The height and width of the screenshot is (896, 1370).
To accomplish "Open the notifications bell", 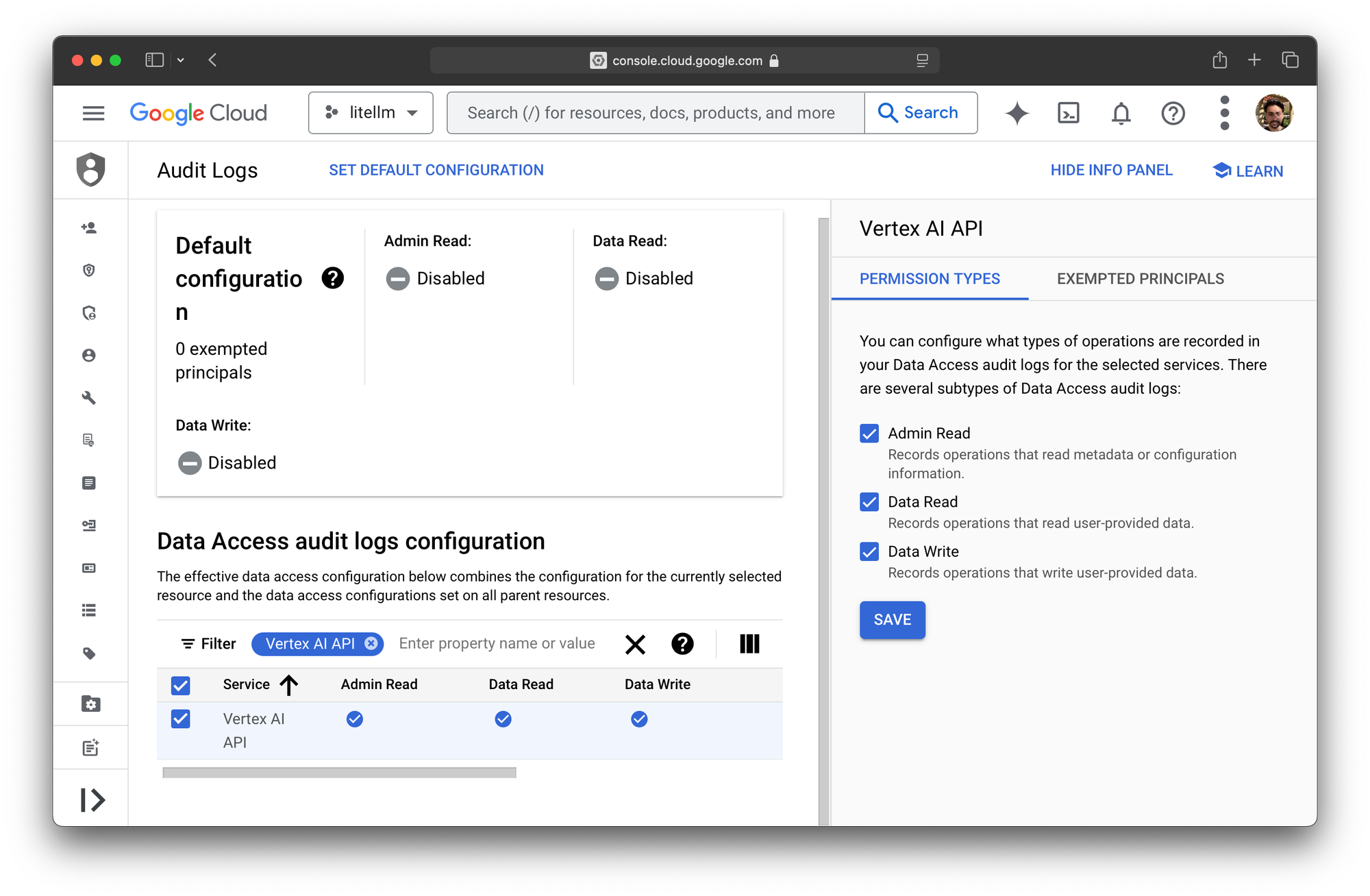I will click(1121, 113).
